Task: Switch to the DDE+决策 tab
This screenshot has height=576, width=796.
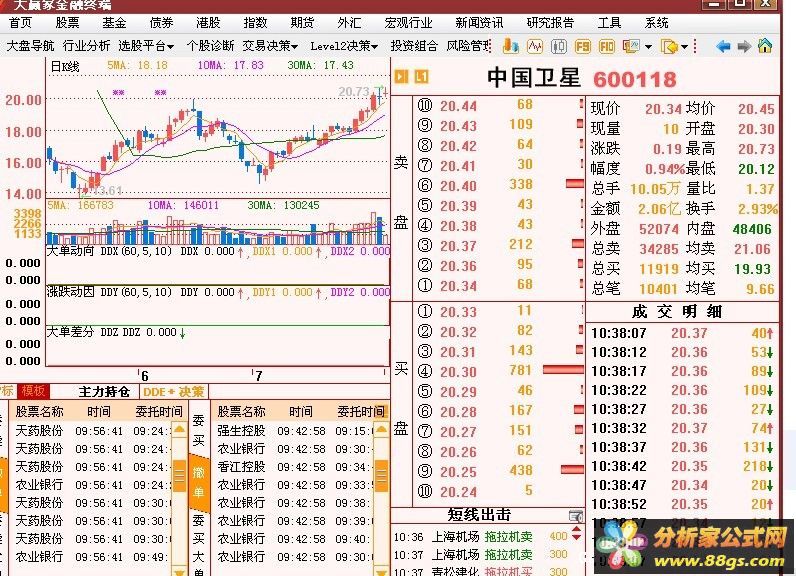Action: (x=174, y=391)
